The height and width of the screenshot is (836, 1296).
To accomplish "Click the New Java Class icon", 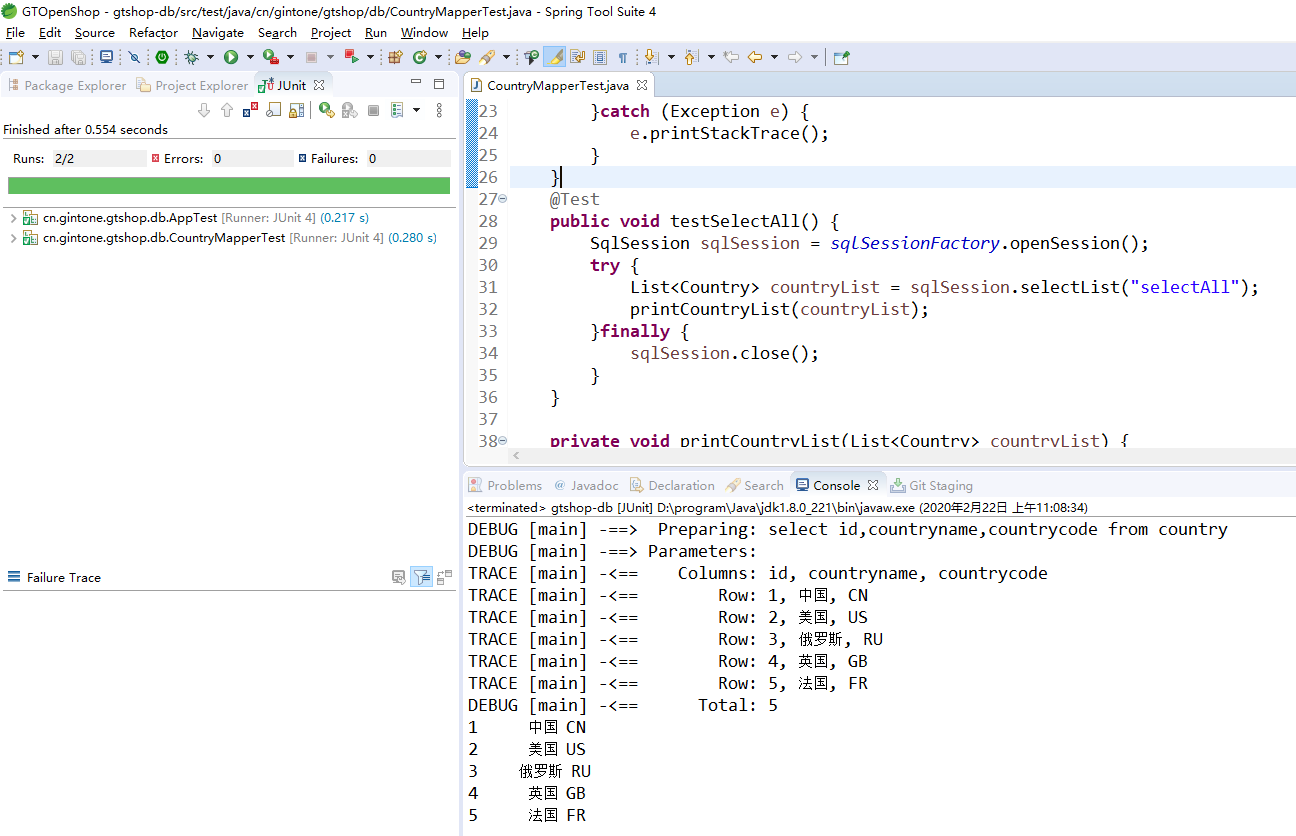I will (x=420, y=58).
